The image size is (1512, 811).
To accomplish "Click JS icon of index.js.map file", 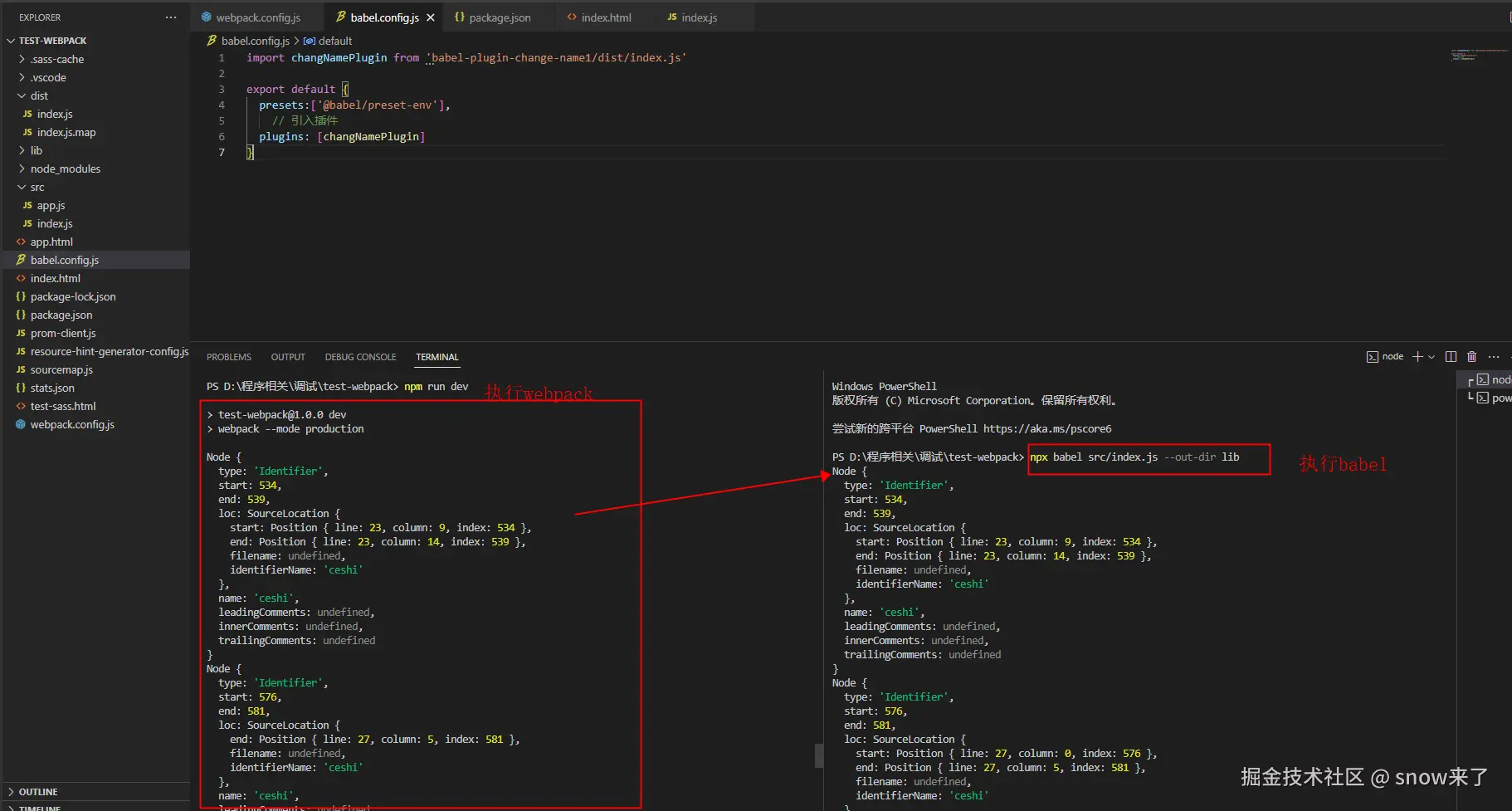I will [x=27, y=132].
